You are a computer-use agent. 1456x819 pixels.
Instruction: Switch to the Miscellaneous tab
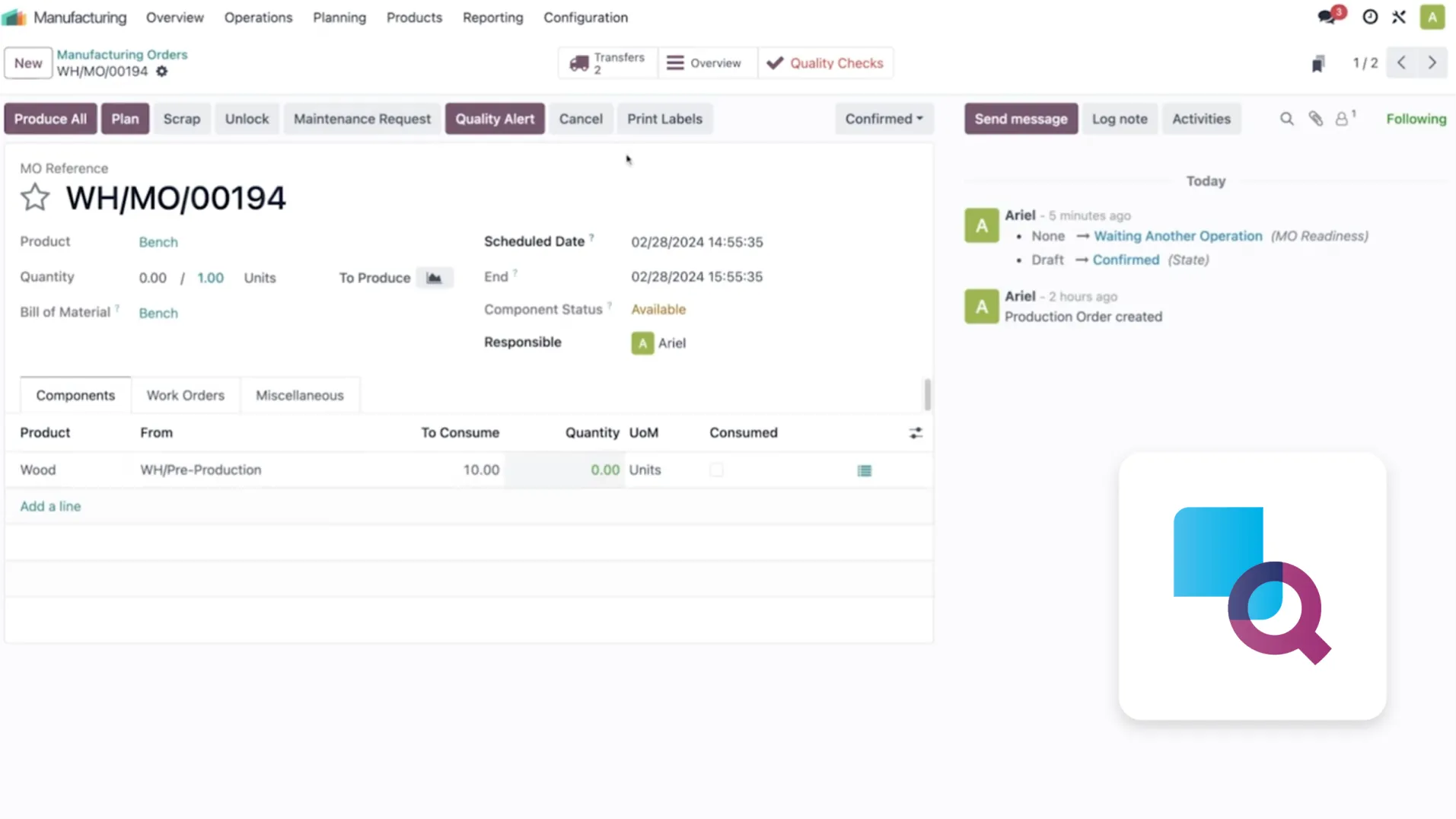coord(300,395)
